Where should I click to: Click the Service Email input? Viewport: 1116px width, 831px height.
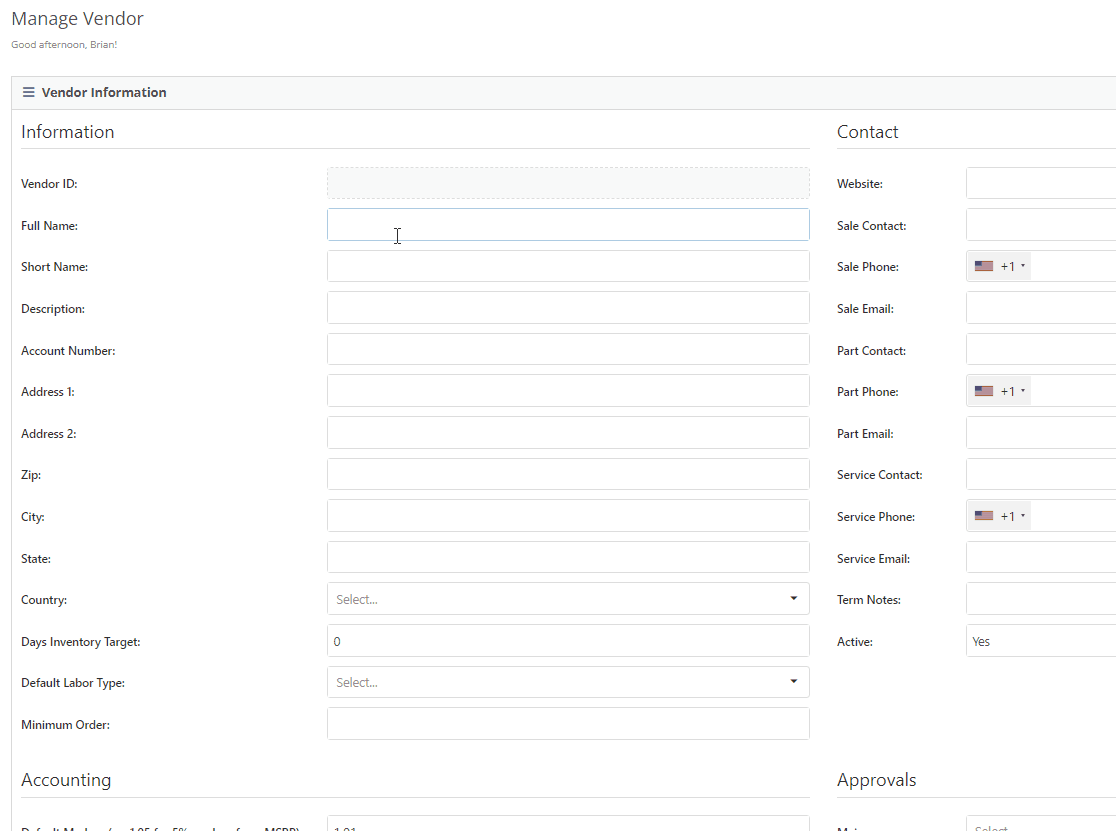point(1041,558)
